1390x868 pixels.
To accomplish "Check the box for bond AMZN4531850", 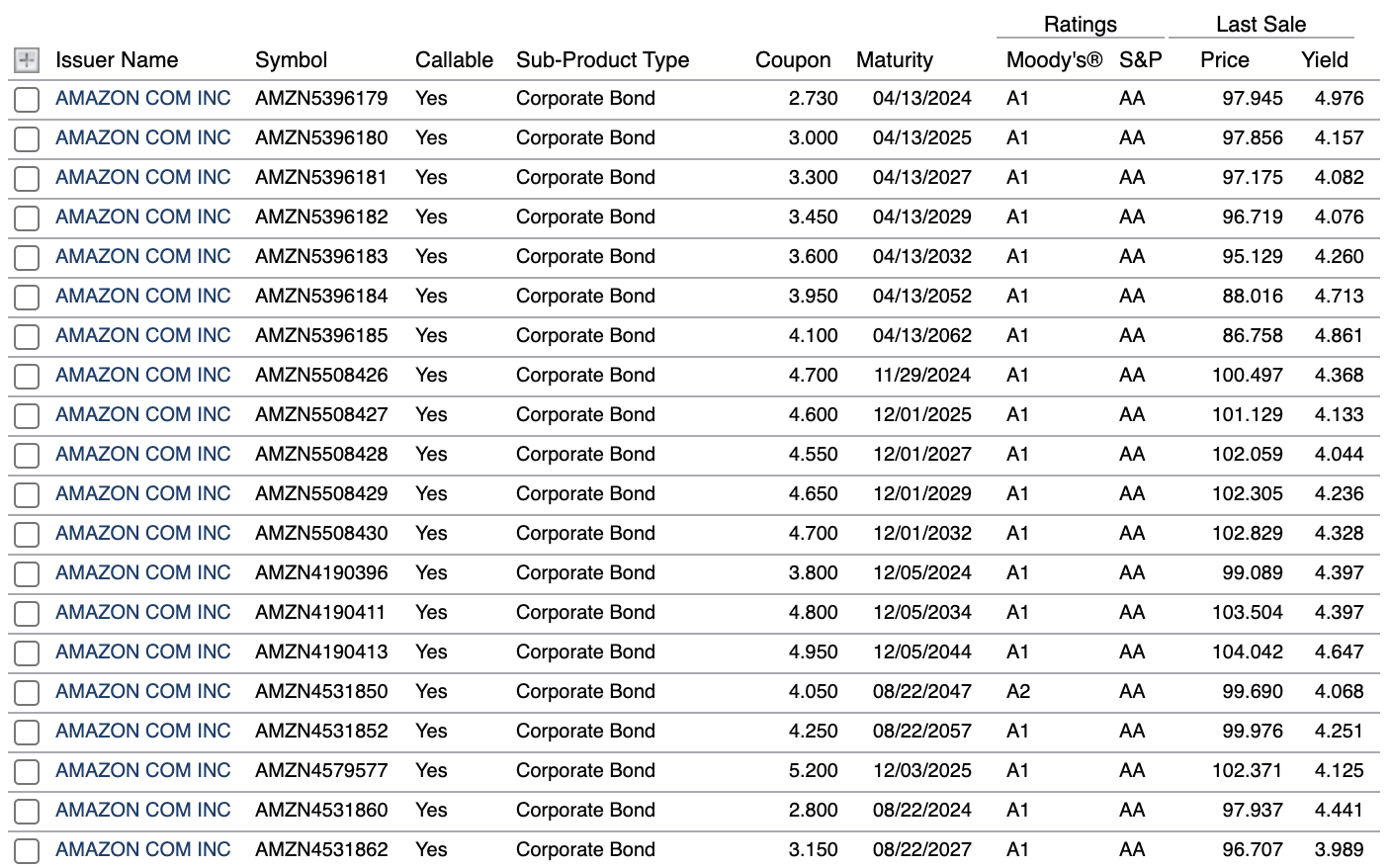I will point(26,691).
